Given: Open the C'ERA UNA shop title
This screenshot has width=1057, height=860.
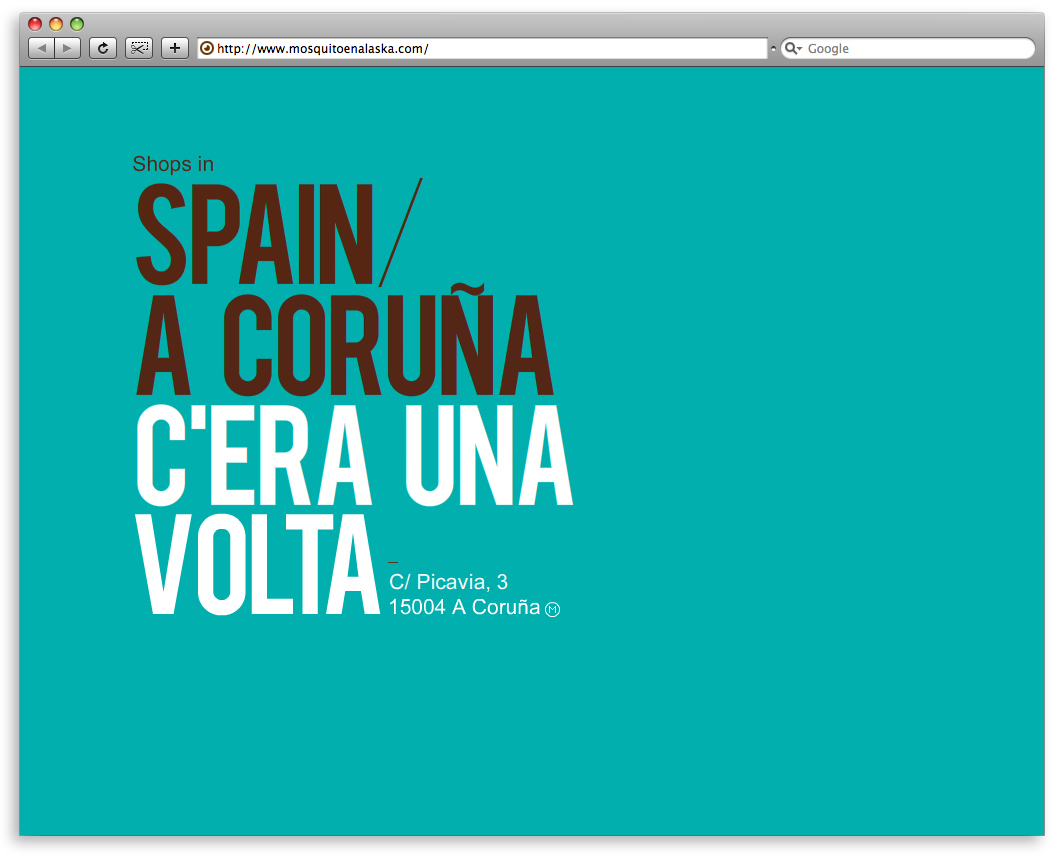Looking at the screenshot, I should point(354,455).
